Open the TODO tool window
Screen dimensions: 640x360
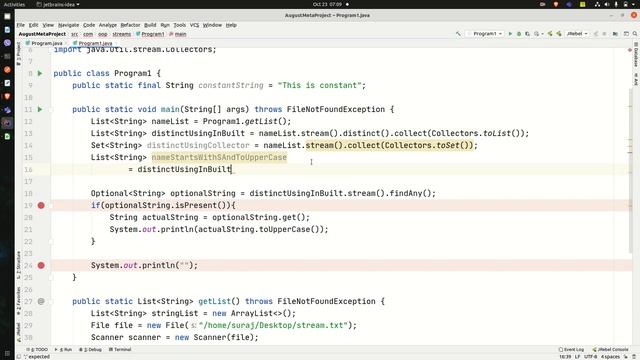click(x=37, y=349)
